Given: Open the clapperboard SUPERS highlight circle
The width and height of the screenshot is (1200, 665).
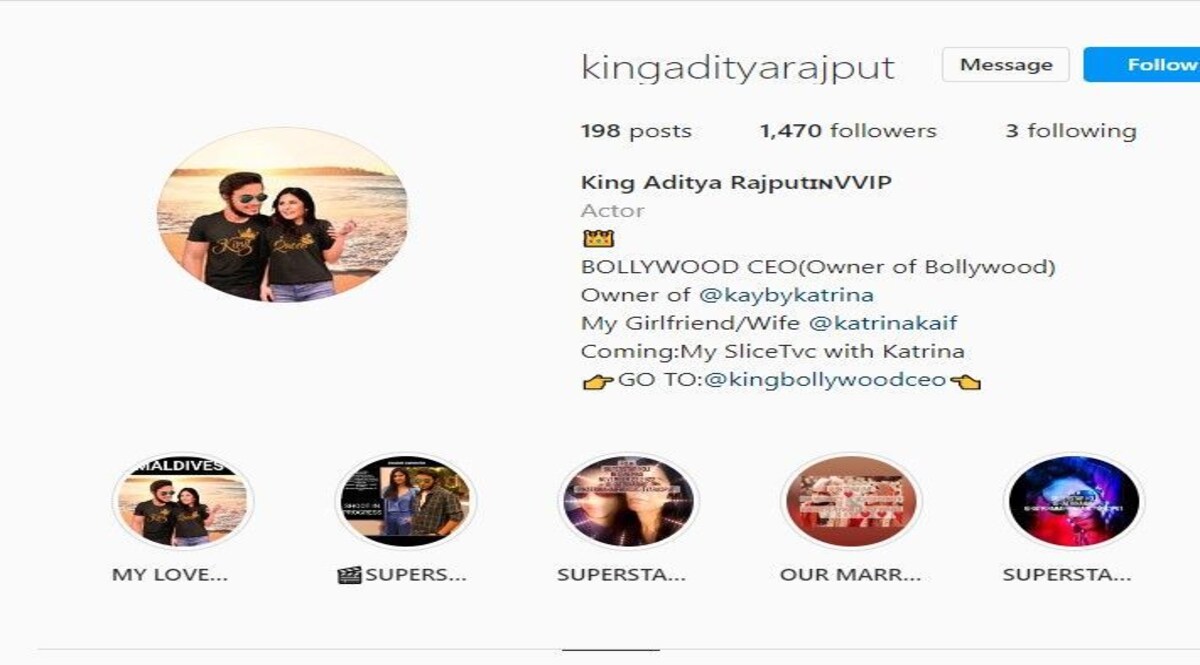Looking at the screenshot, I should coord(405,500).
